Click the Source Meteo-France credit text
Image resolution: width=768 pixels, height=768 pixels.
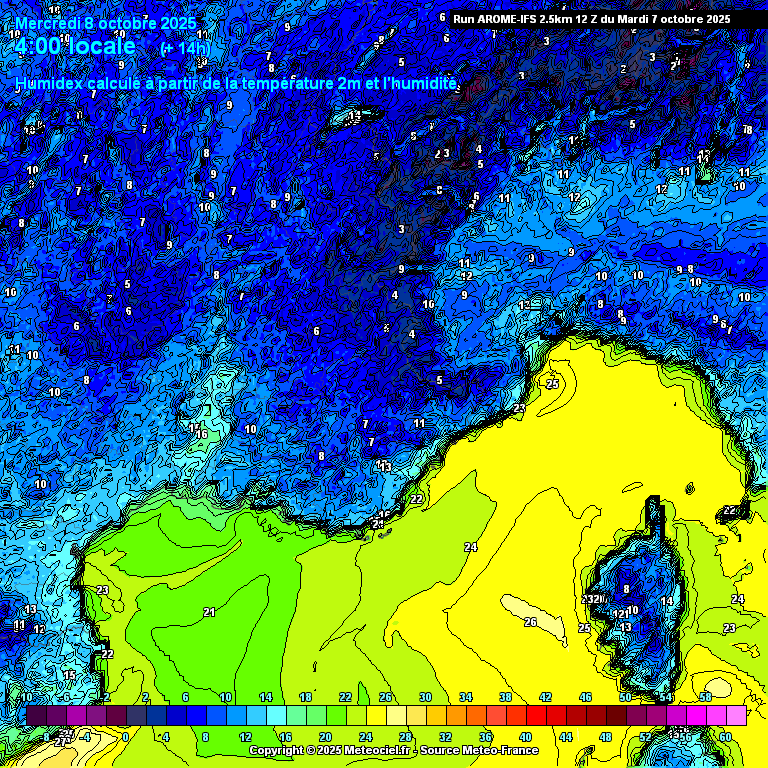[x=482, y=750]
